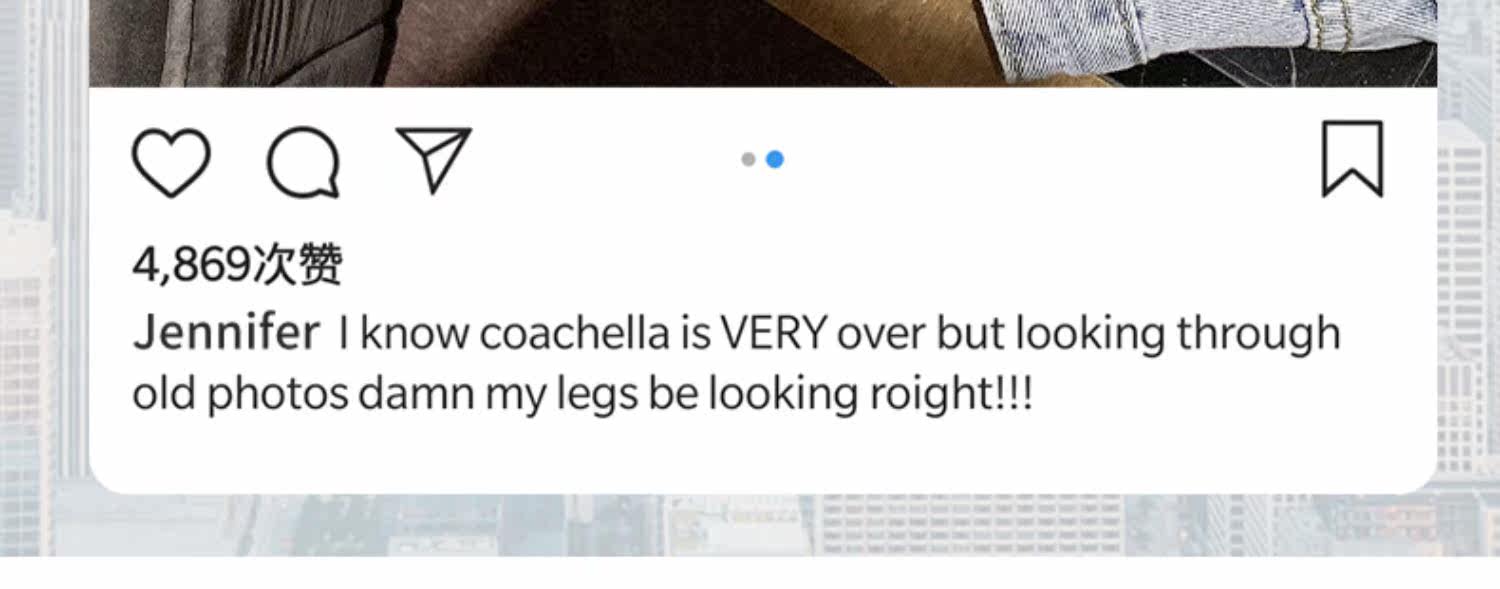
Task: Tap the denim area of the post photo
Action: [1200, 35]
